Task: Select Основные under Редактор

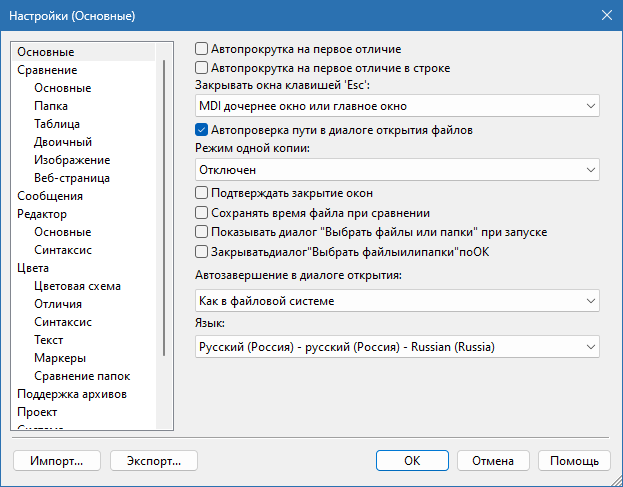Action: 63,232
